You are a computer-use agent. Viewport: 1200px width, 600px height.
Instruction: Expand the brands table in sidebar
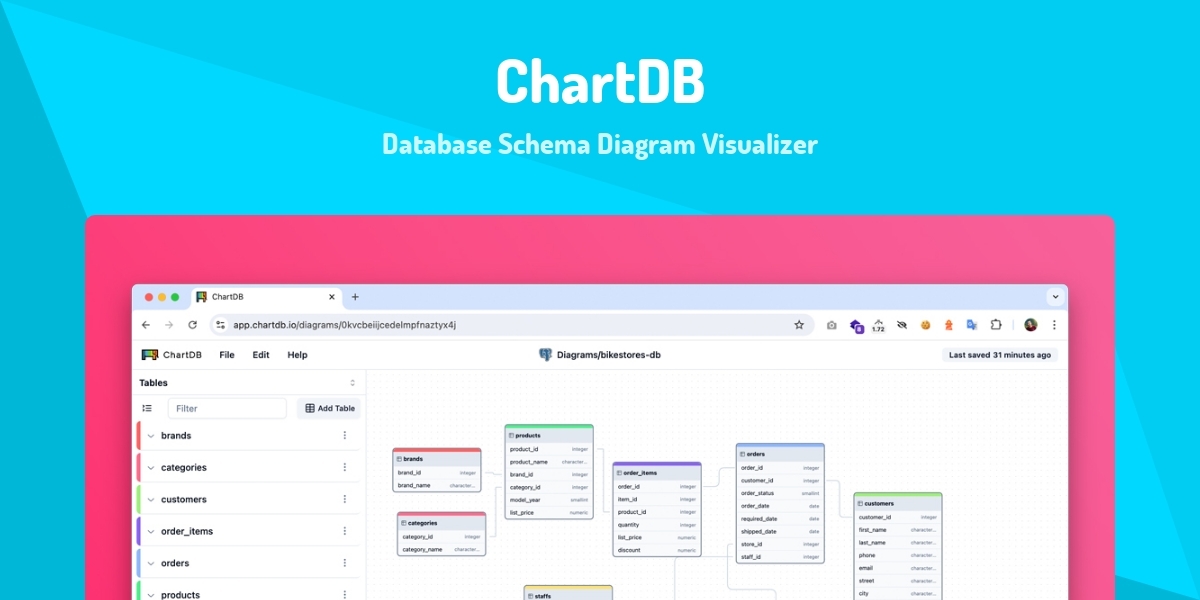(x=151, y=435)
